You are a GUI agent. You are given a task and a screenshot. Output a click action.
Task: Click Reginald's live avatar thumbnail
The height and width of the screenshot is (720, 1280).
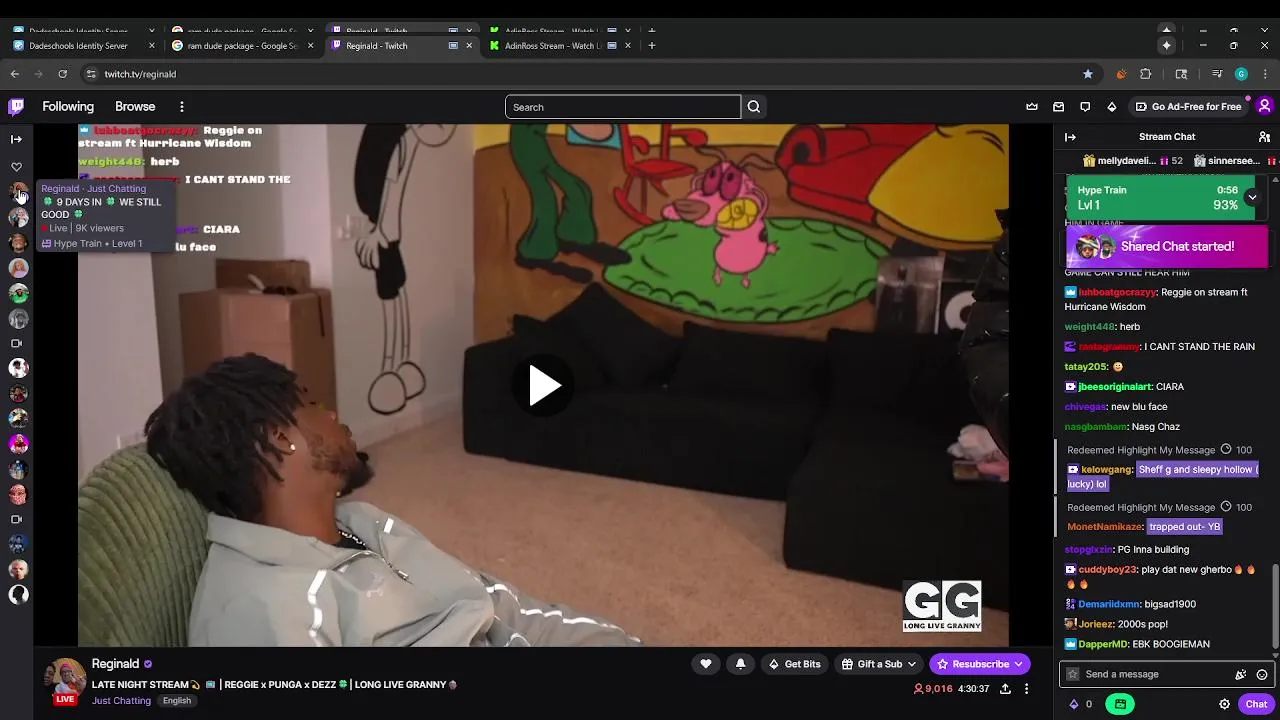coord(65,680)
